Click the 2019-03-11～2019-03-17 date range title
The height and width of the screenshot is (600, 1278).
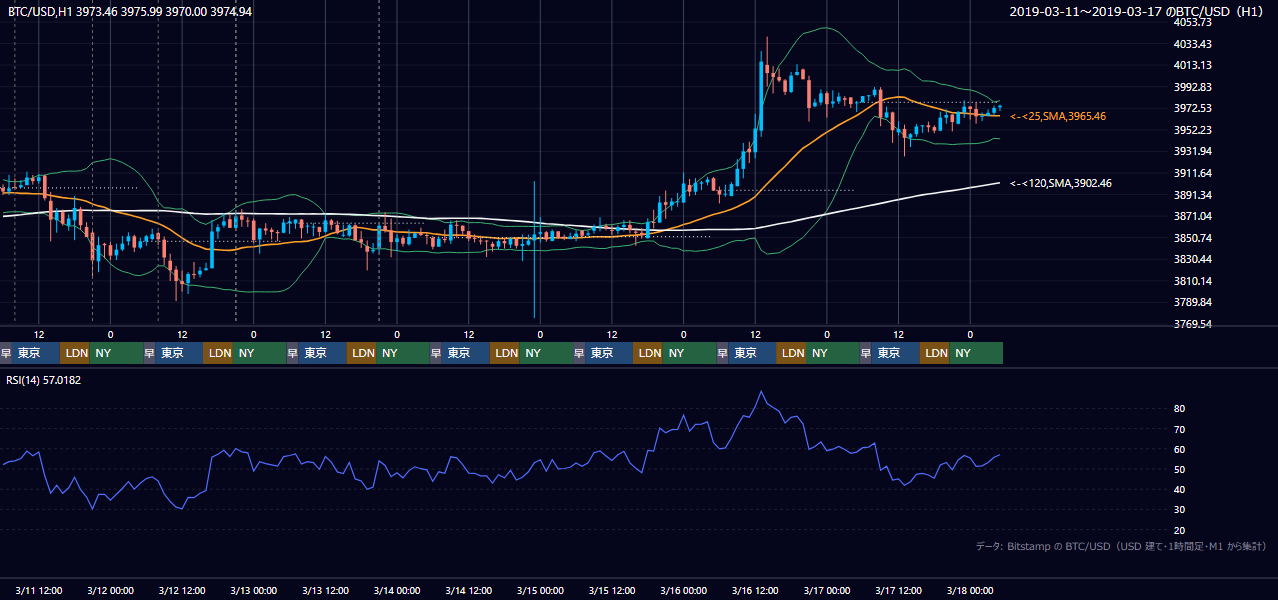pos(1137,12)
